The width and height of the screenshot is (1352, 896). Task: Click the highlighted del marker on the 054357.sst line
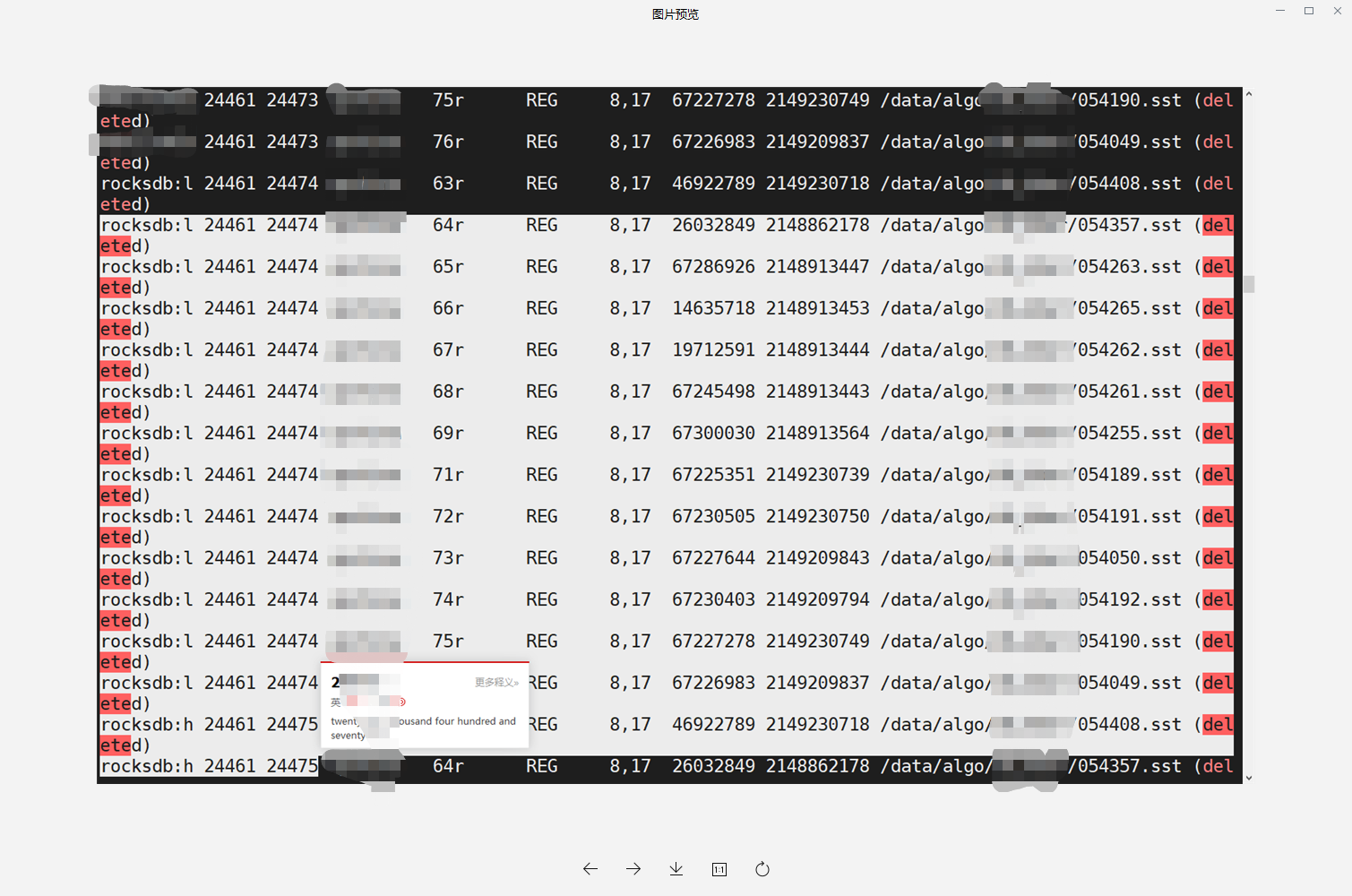[1216, 225]
